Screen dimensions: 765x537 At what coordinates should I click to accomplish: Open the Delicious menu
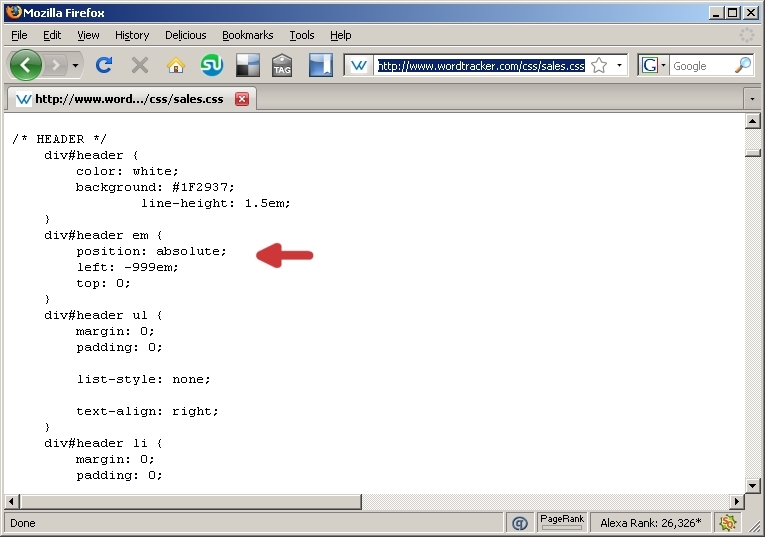tap(185, 35)
